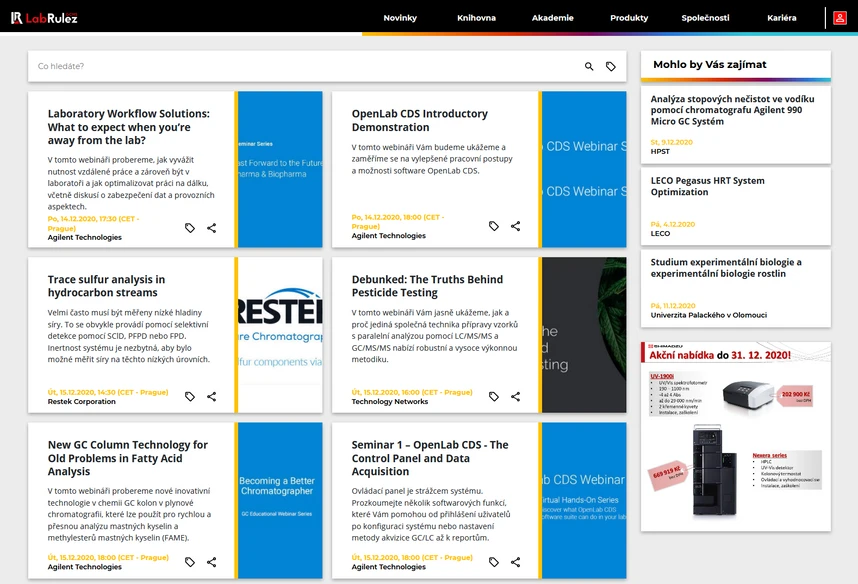This screenshot has width=858, height=584.
Task: Click 'Univerzita Palackého v Olomouci' text
Action: pos(709,315)
